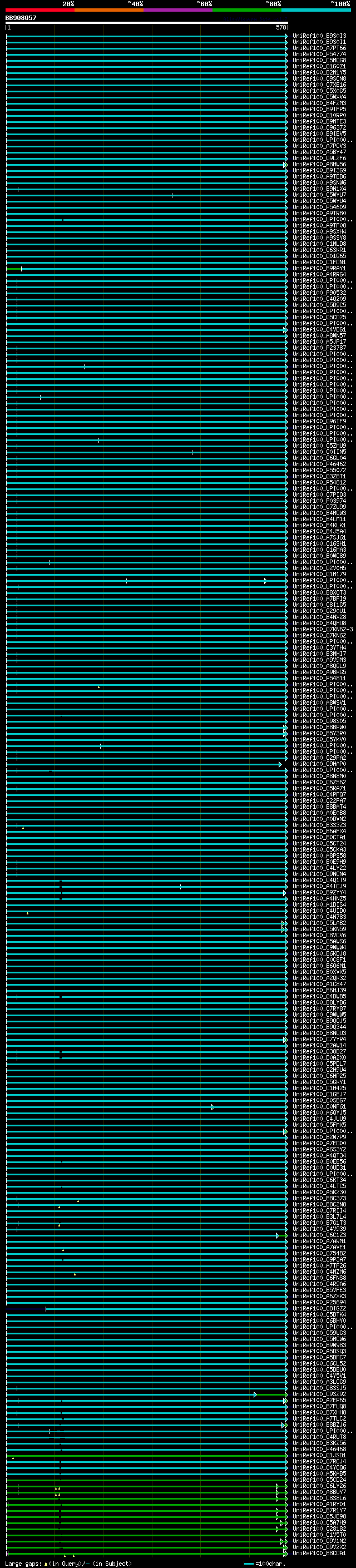Select hit UniRef100_B2M1Y5
The image size is (356, 1568).
(319, 72)
